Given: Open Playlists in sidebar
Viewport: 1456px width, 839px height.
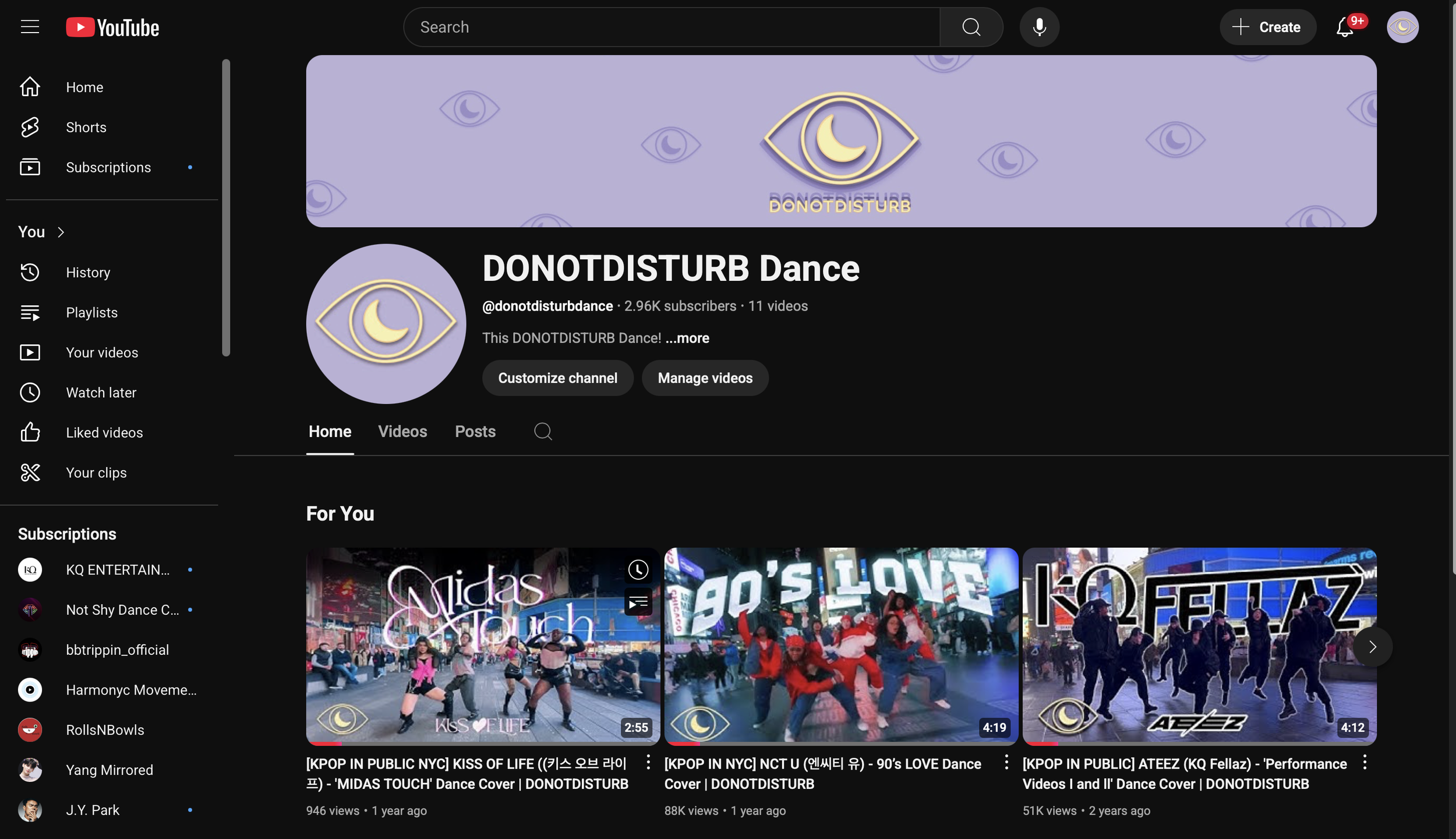Looking at the screenshot, I should 112,313.
